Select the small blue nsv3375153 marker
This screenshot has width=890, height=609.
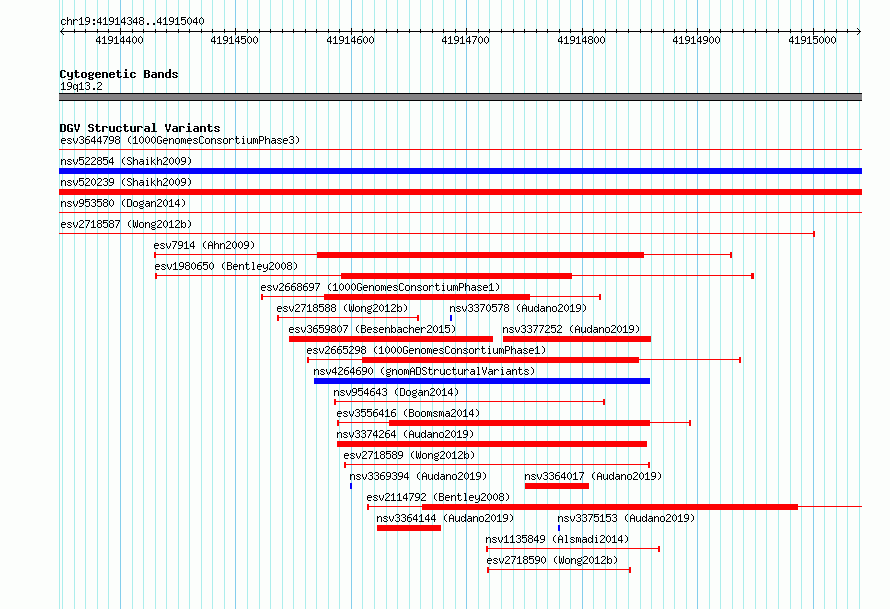click(x=559, y=528)
